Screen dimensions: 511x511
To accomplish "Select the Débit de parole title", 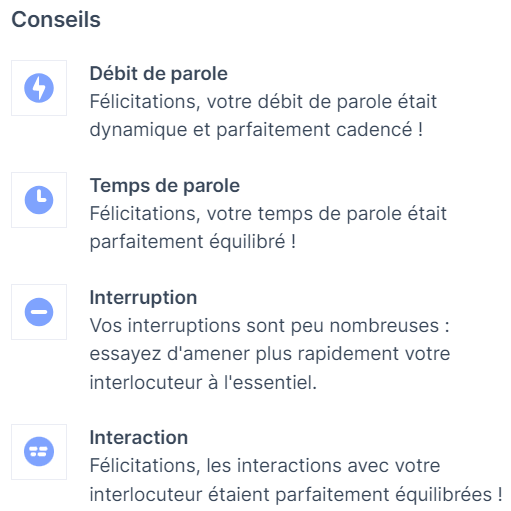I will coord(159,73).
